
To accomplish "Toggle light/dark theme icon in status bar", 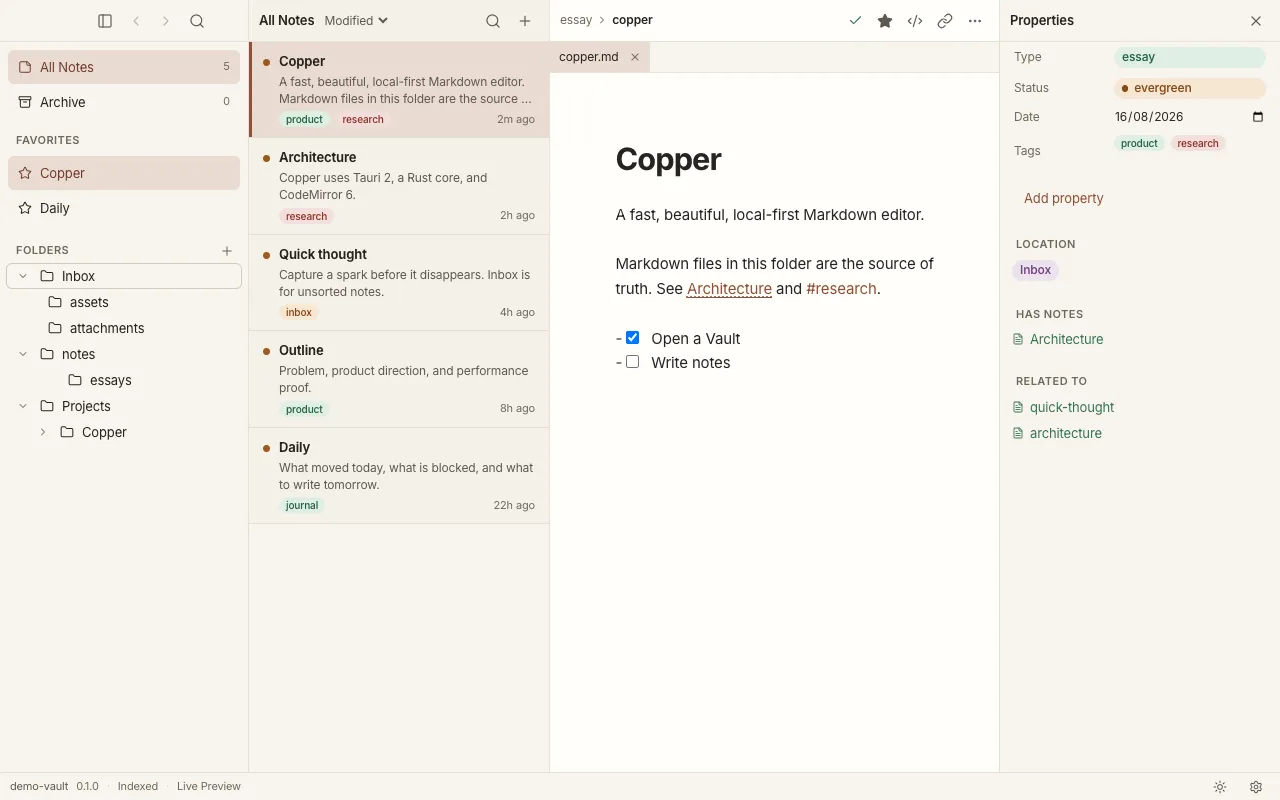I will tap(1220, 787).
